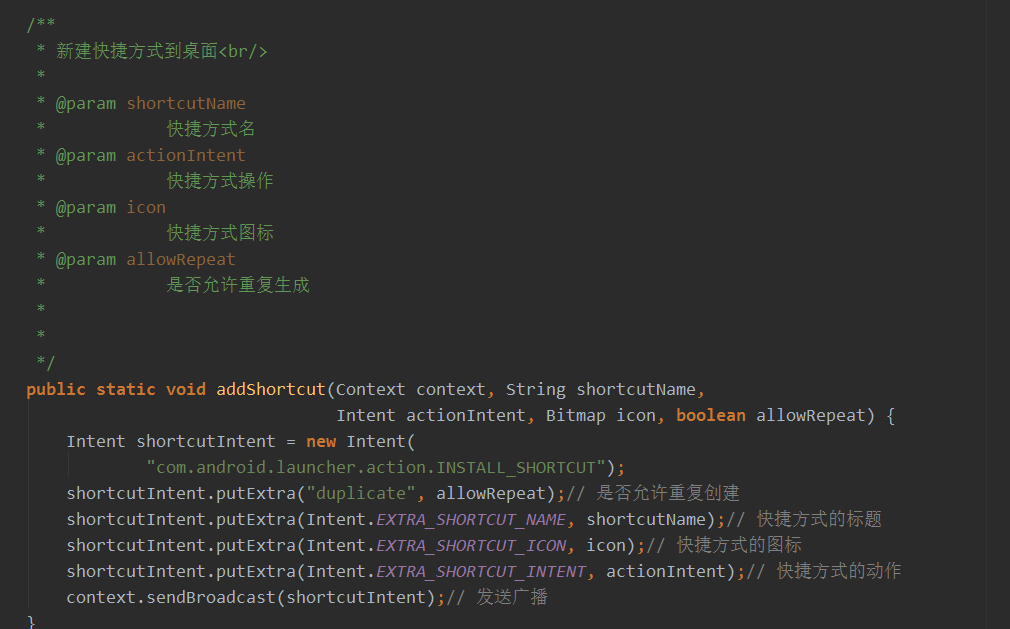Click the 'public' keyword of the method

point(56,389)
